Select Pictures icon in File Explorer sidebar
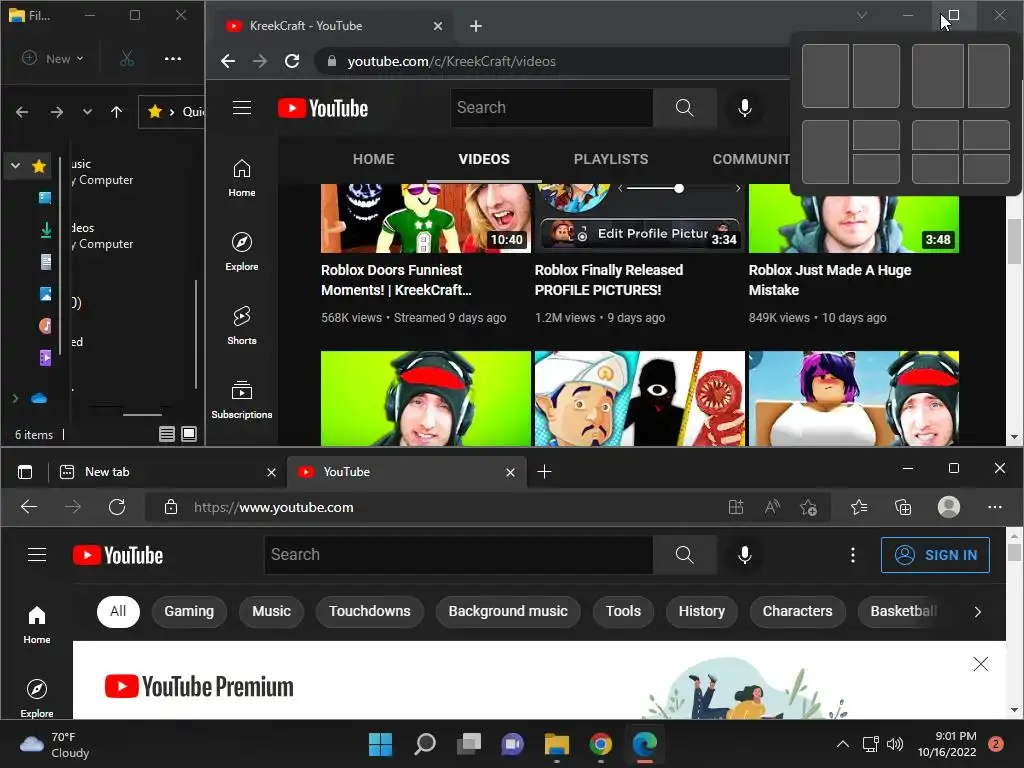Screen dimensions: 1024x768 click(46, 294)
